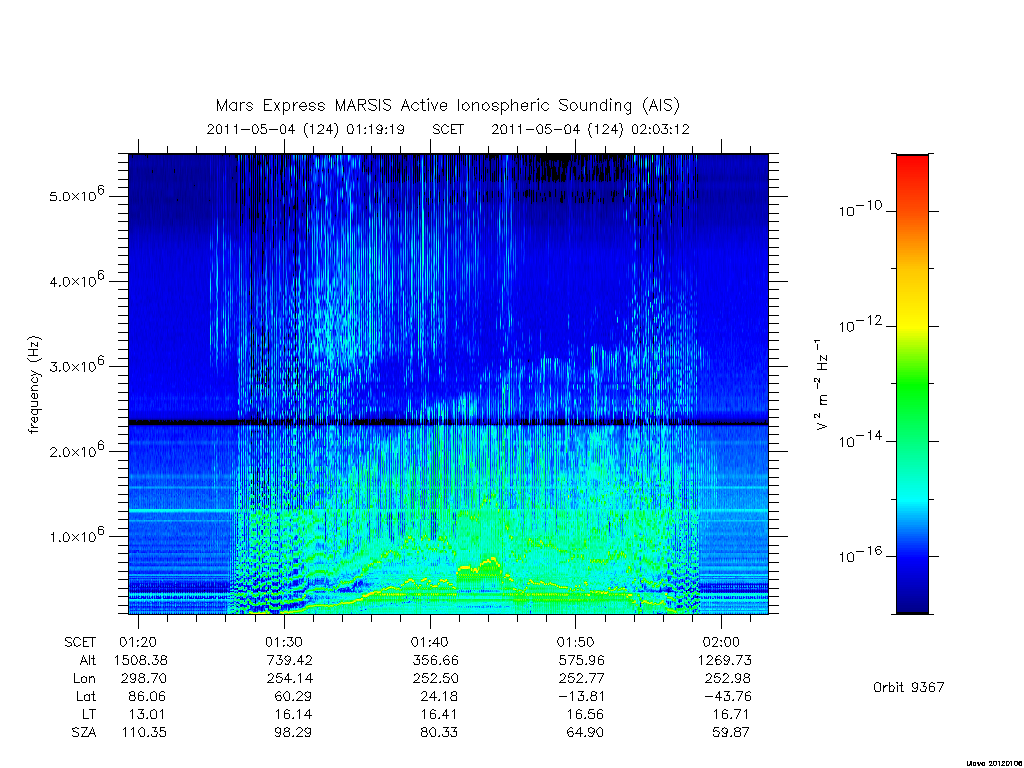Click the 3.0x10^6 frequency axis label
The width and height of the screenshot is (1024, 768).
pyautogui.click(x=76, y=364)
